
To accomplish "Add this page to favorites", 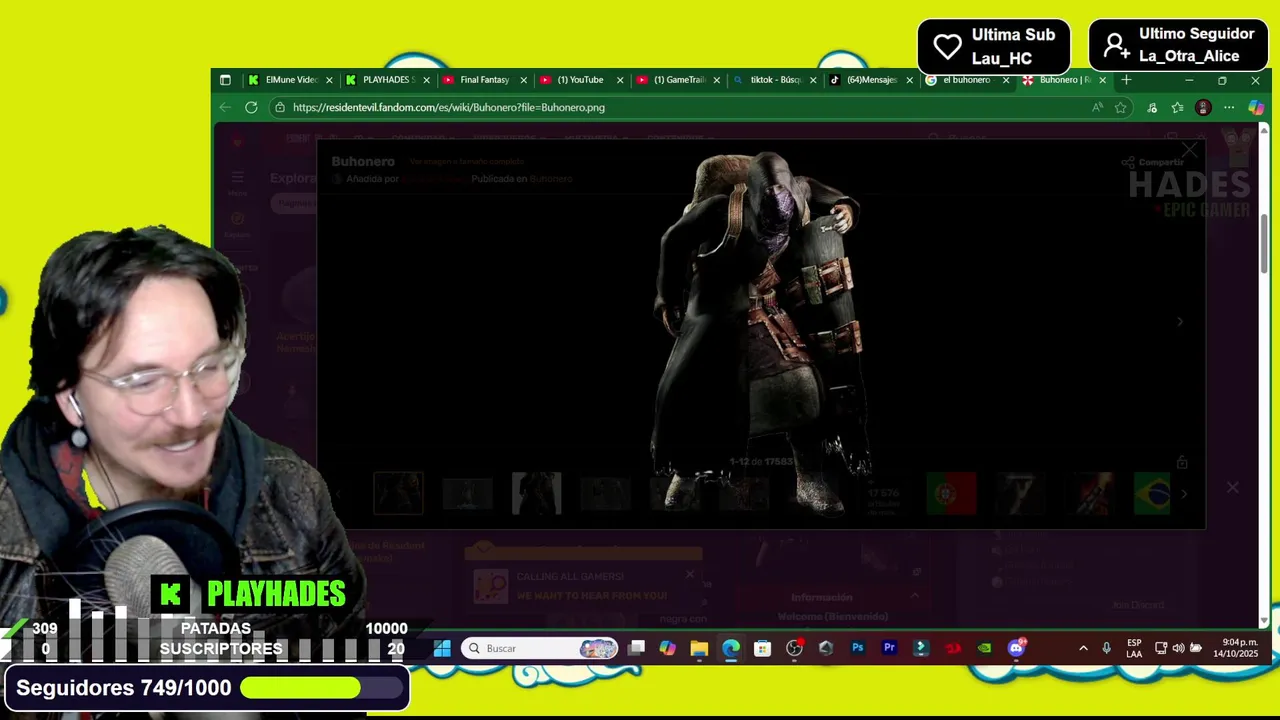I will point(1121,107).
